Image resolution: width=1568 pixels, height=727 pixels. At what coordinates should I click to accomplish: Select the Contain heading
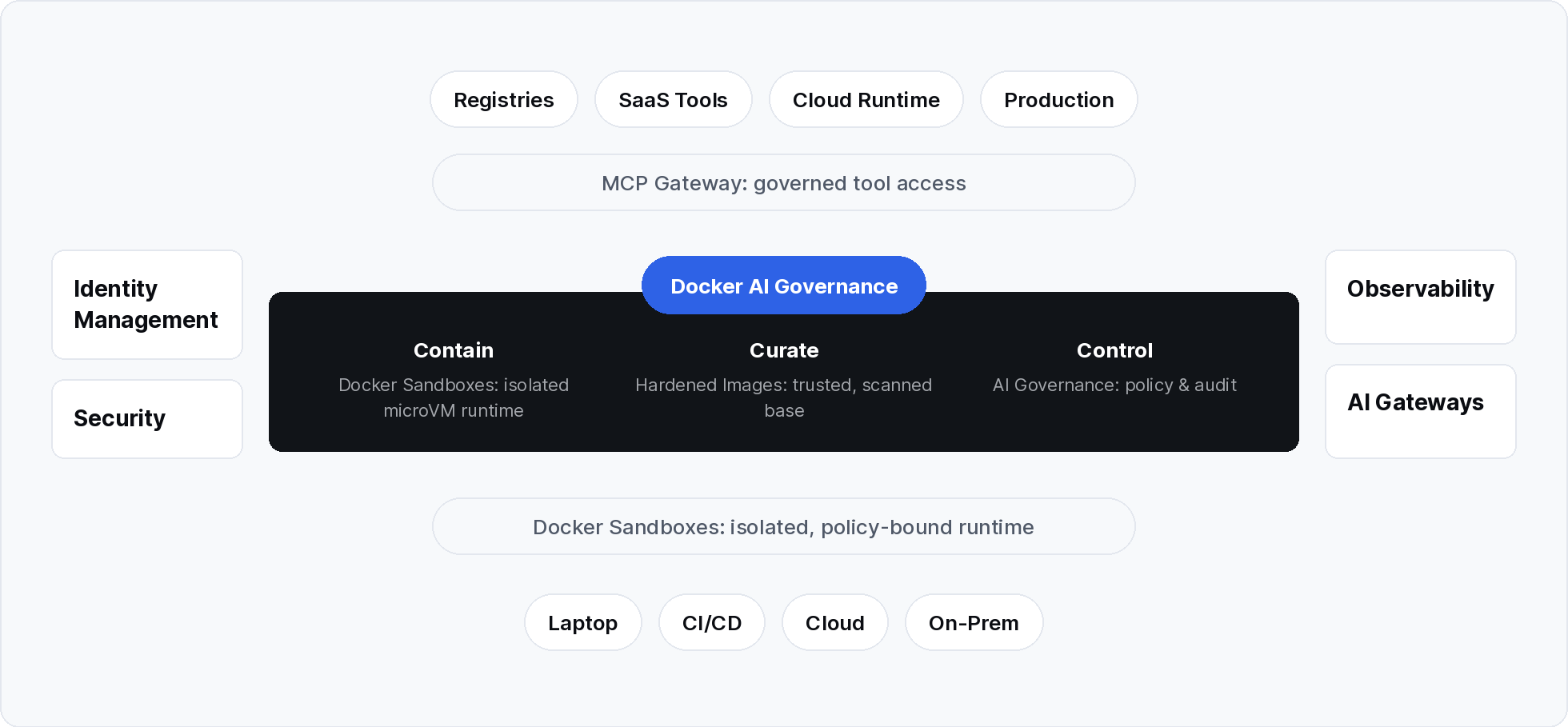click(x=454, y=350)
